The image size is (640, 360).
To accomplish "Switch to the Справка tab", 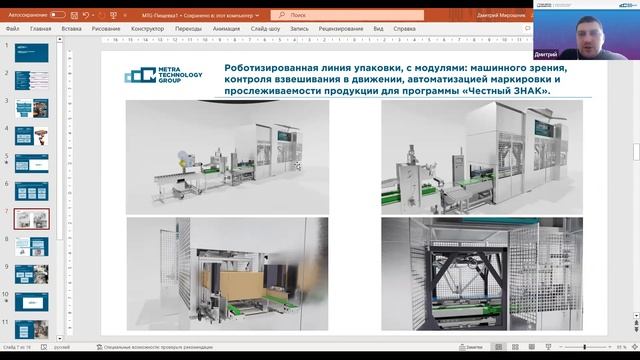I will tap(404, 29).
